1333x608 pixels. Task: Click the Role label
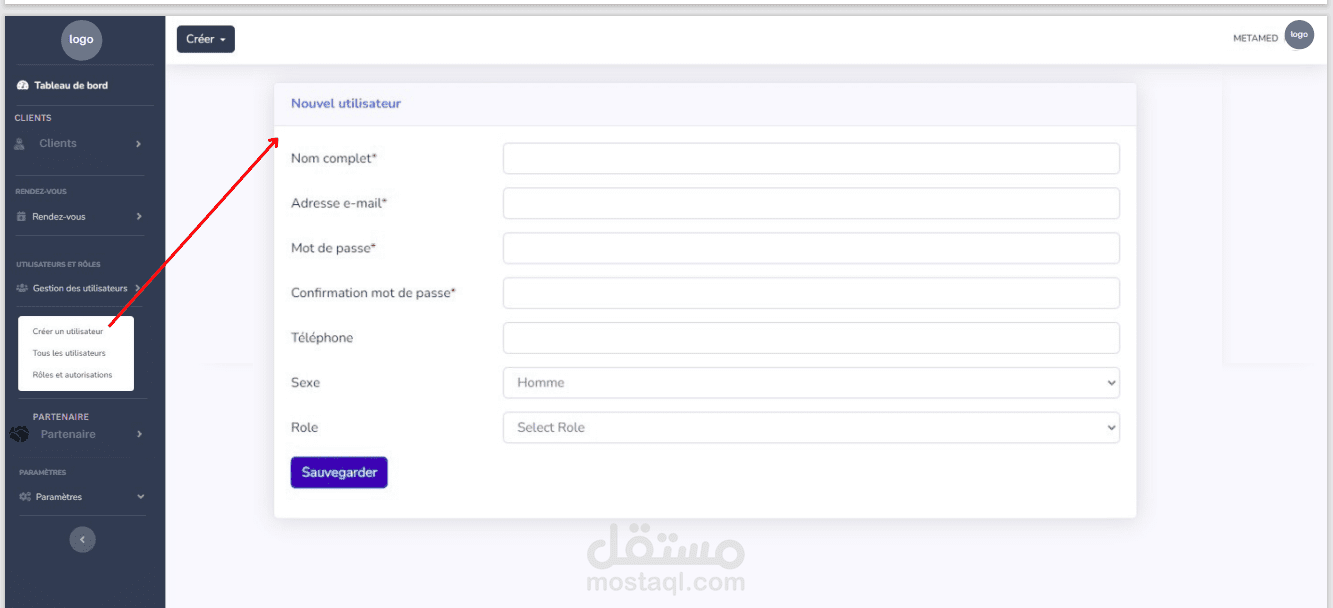pos(304,427)
